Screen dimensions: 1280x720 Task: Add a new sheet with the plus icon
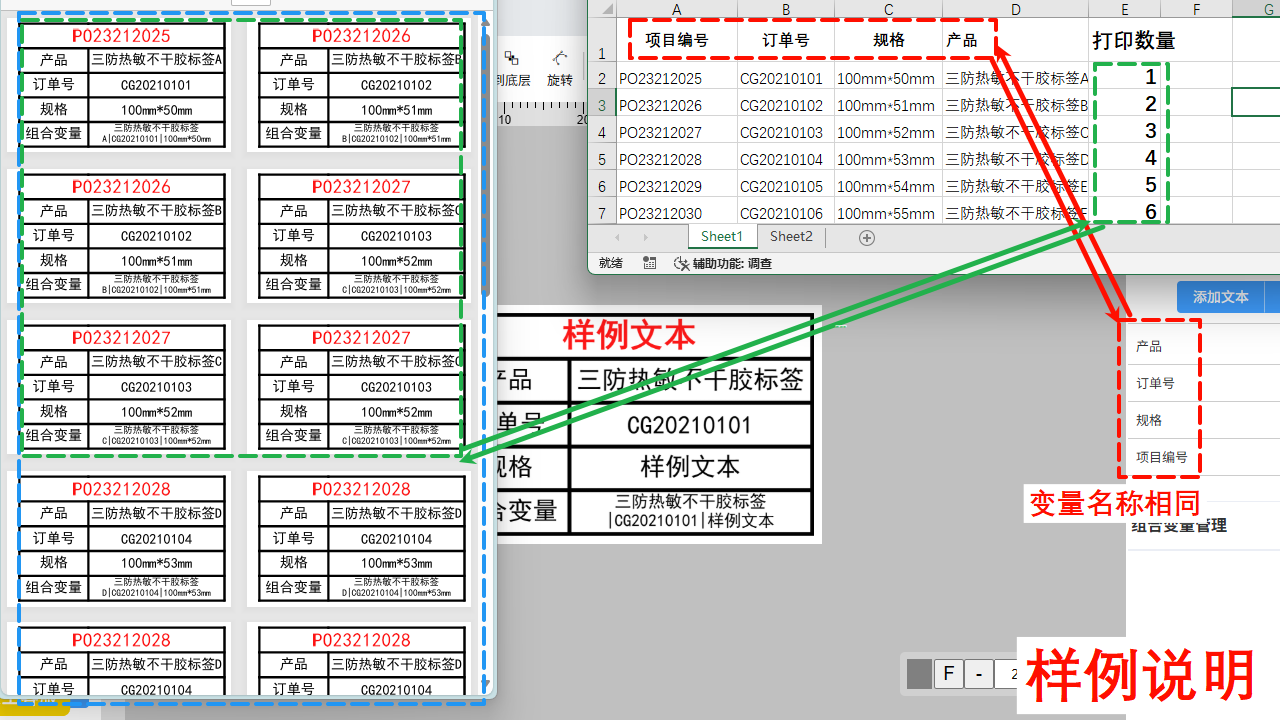point(867,237)
